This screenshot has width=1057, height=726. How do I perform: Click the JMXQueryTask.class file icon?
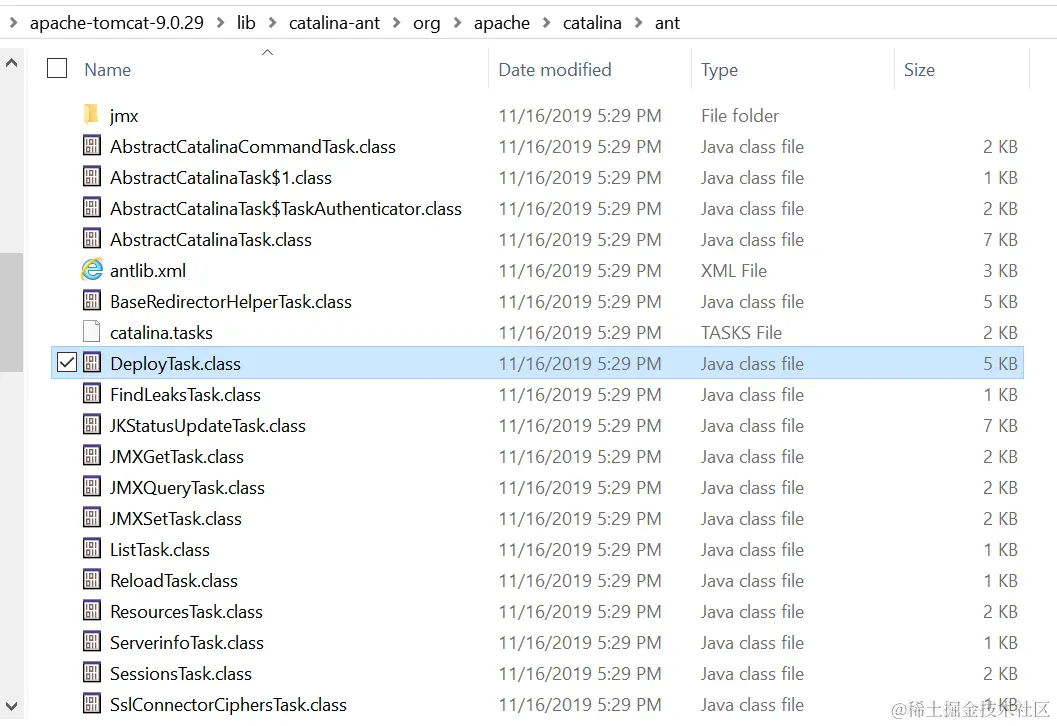pyautogui.click(x=92, y=487)
